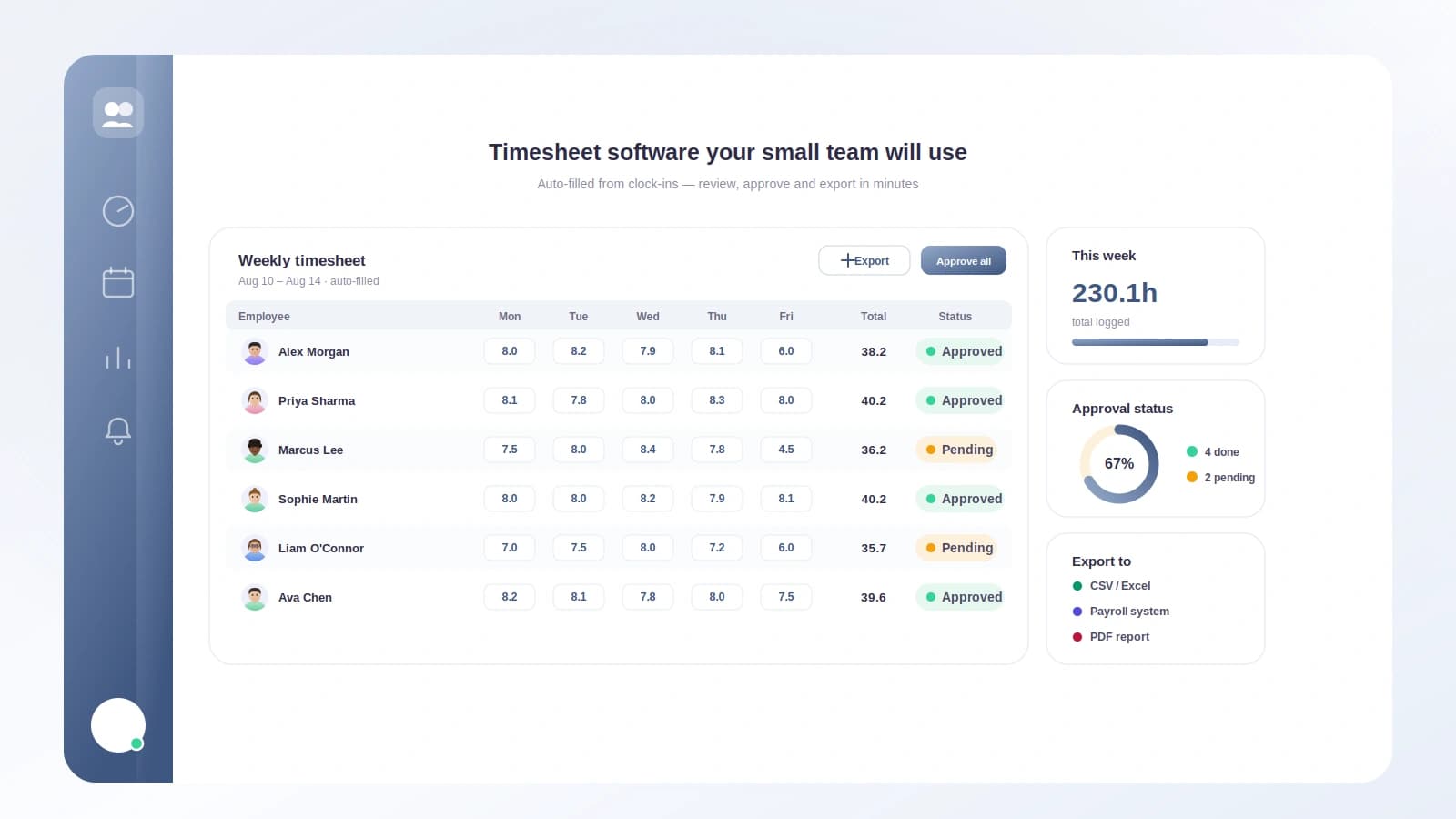Choose Payroll system export option
This screenshot has width=1456, height=819.
(x=1120, y=612)
